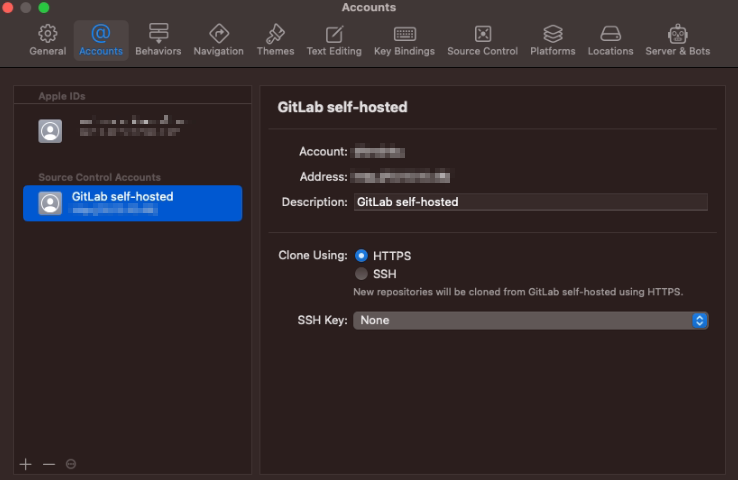
Task: Open Server & Bots robot icon
Action: (x=678, y=34)
